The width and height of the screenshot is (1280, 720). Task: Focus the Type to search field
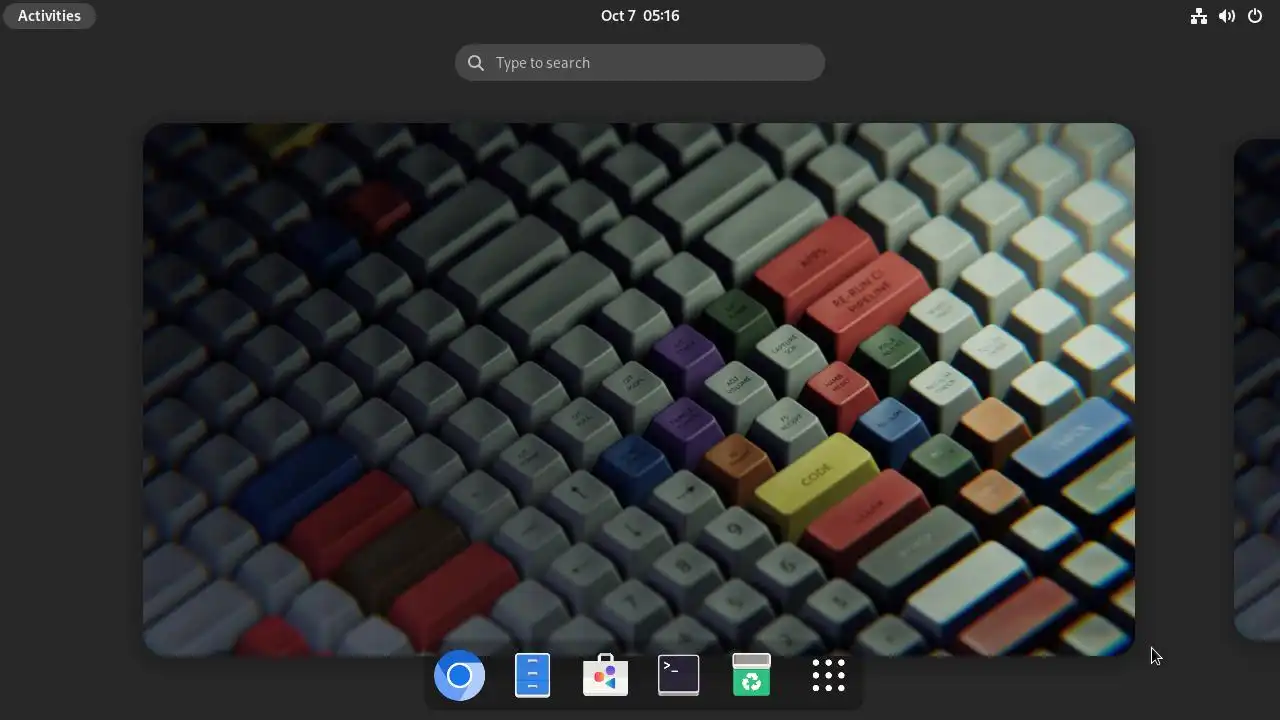tap(640, 62)
